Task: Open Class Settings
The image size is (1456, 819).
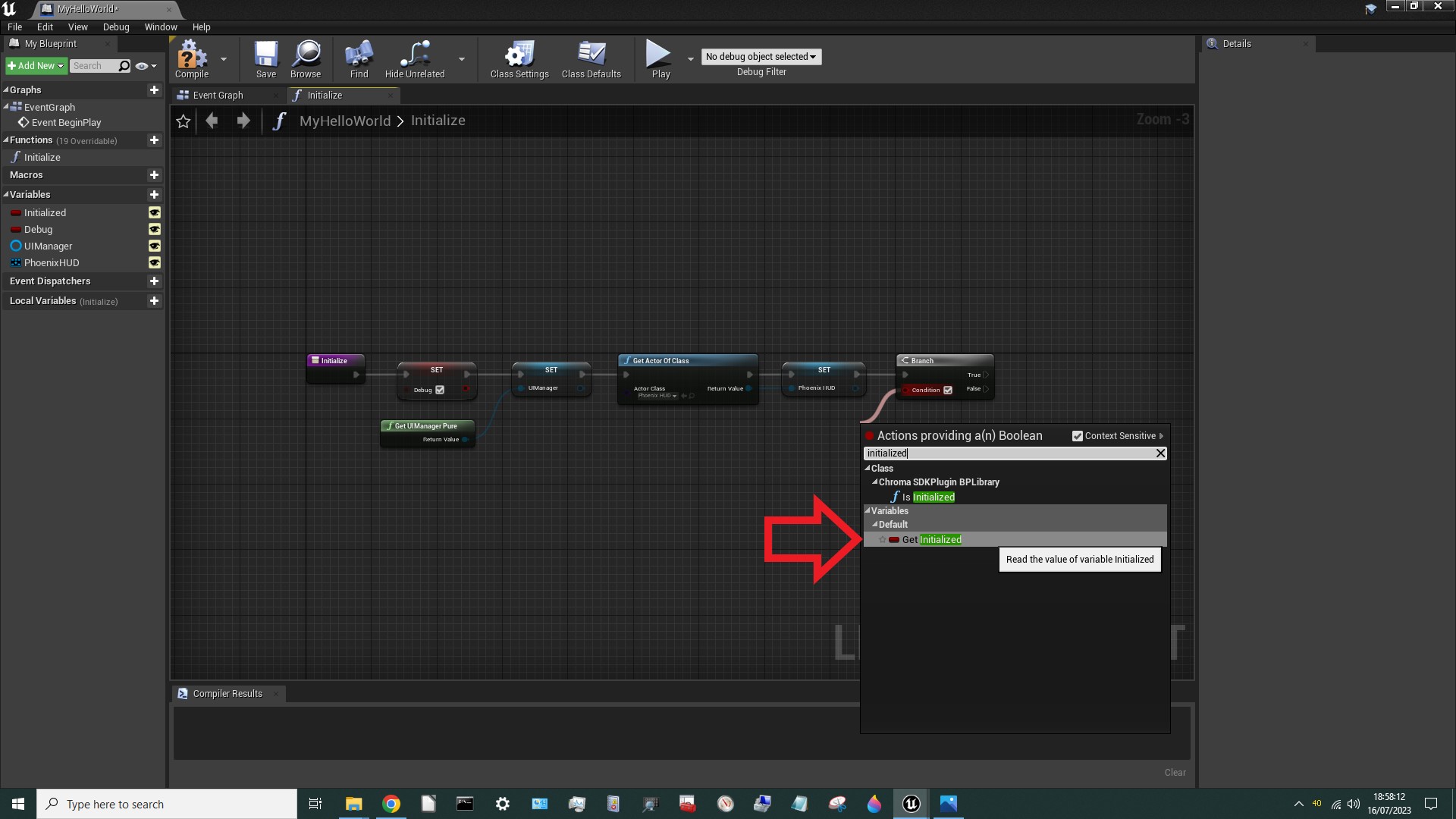Action: 519,59
